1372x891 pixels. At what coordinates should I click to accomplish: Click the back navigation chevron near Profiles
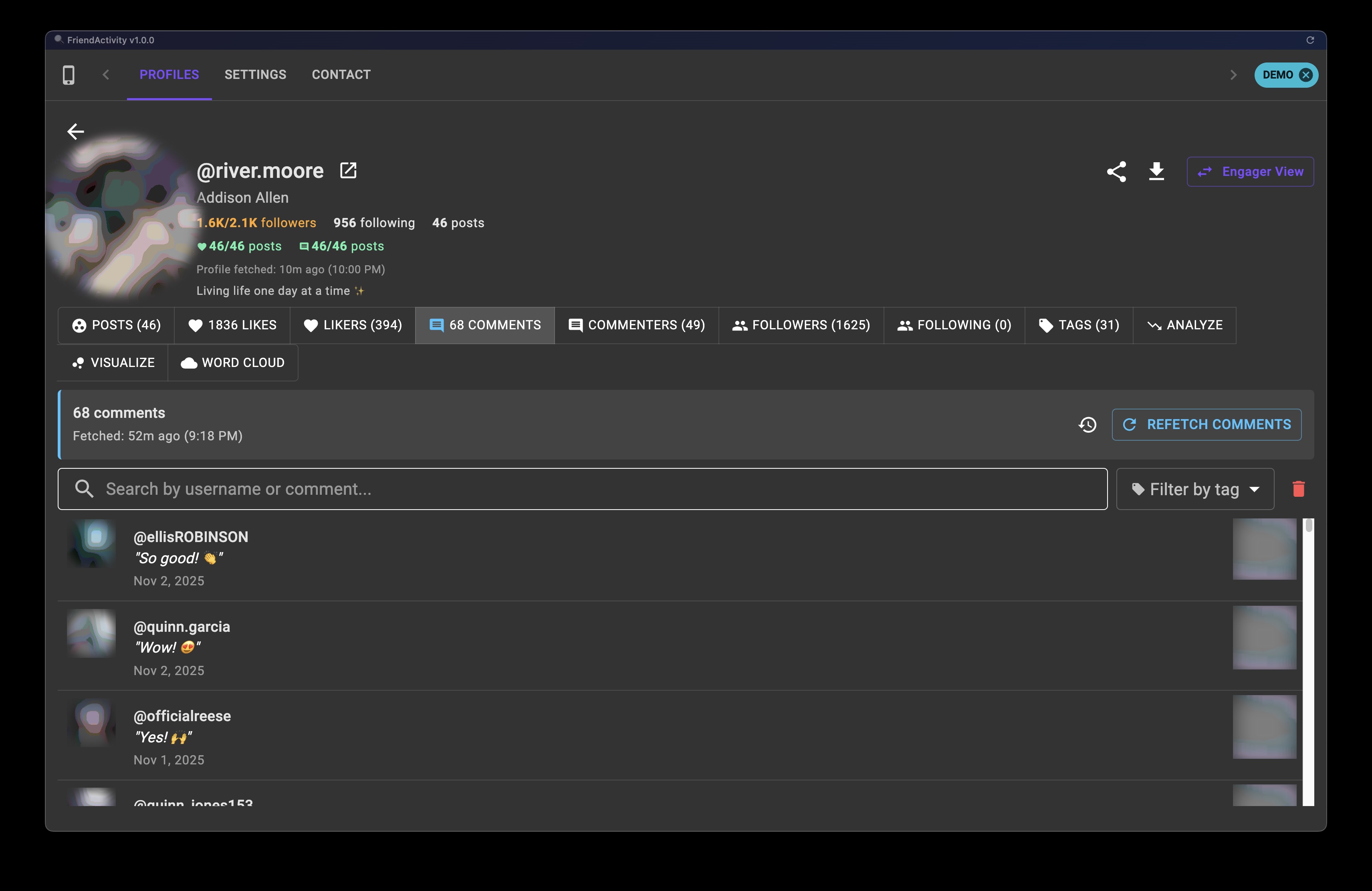(x=106, y=75)
